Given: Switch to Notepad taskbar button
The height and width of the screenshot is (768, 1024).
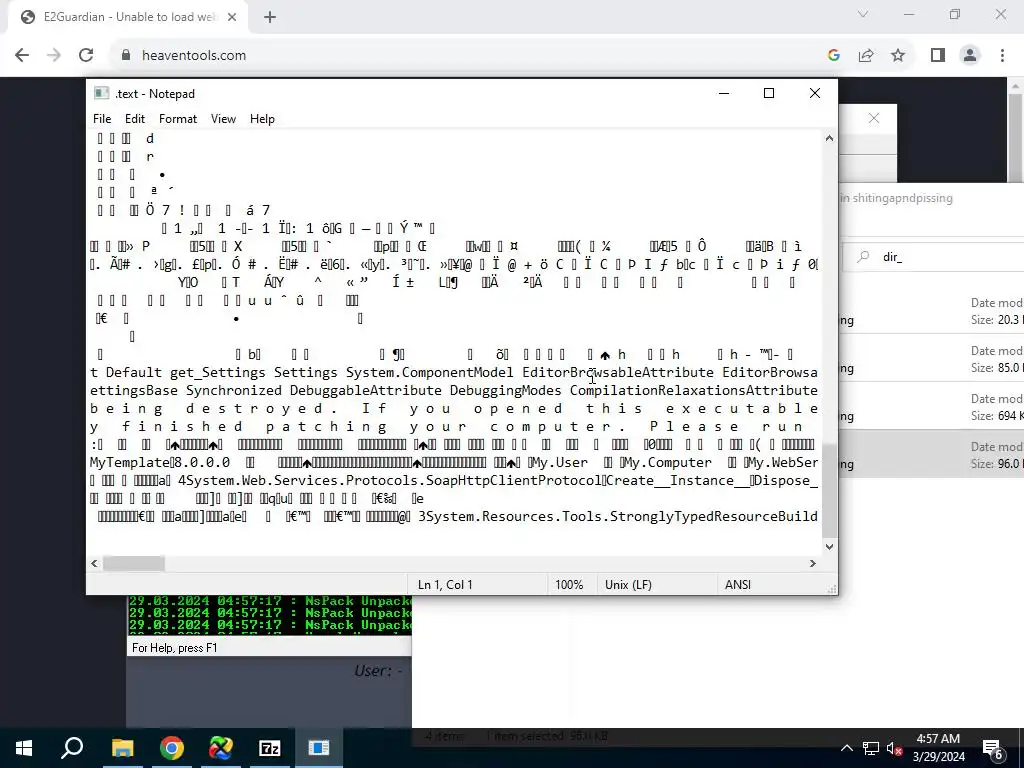Looking at the screenshot, I should (319, 748).
